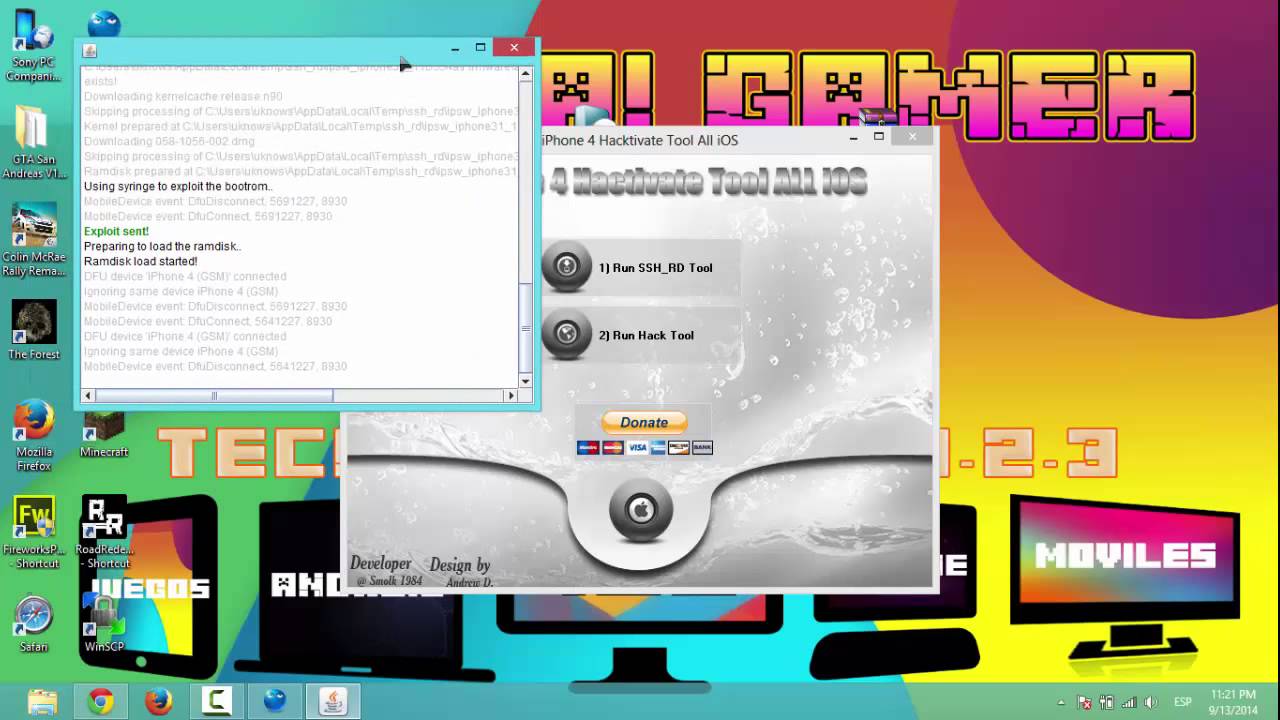Click 'Ramdisk load started!' log line
Viewport: 1280px width, 720px height.
tap(140, 262)
